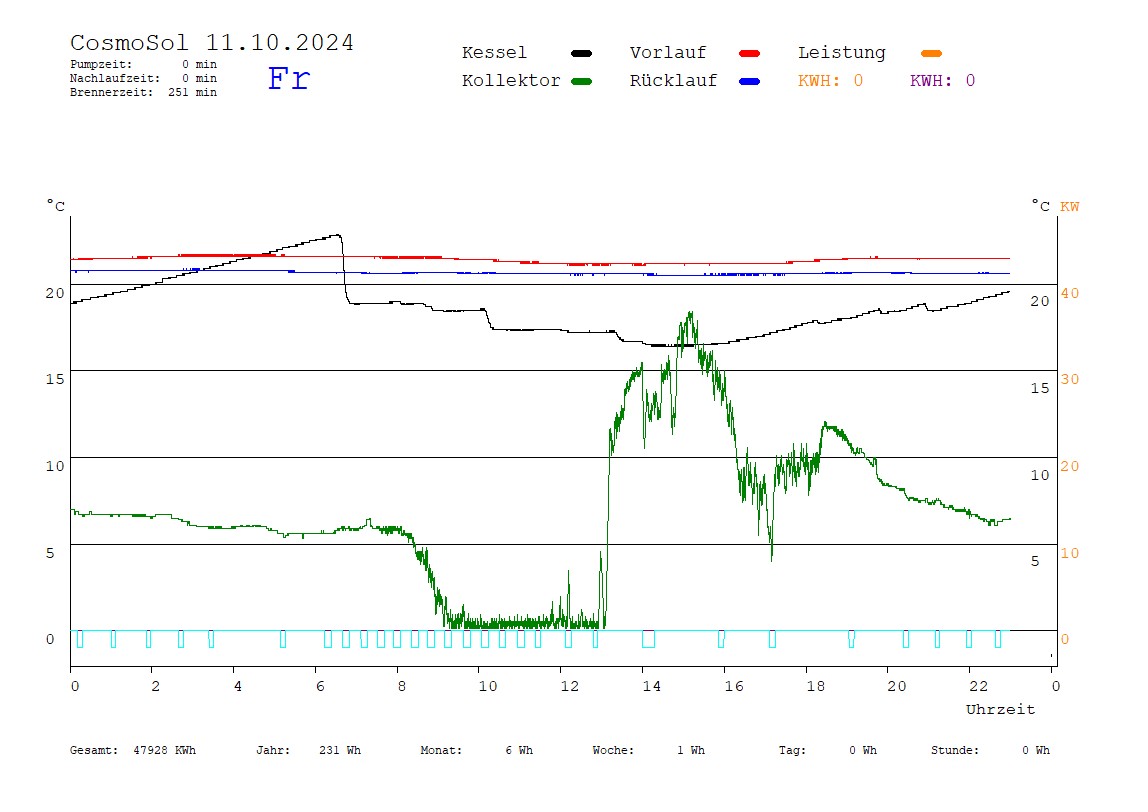The image size is (1148, 812).
Task: Select the Kollektor legend label
Action: (511, 81)
